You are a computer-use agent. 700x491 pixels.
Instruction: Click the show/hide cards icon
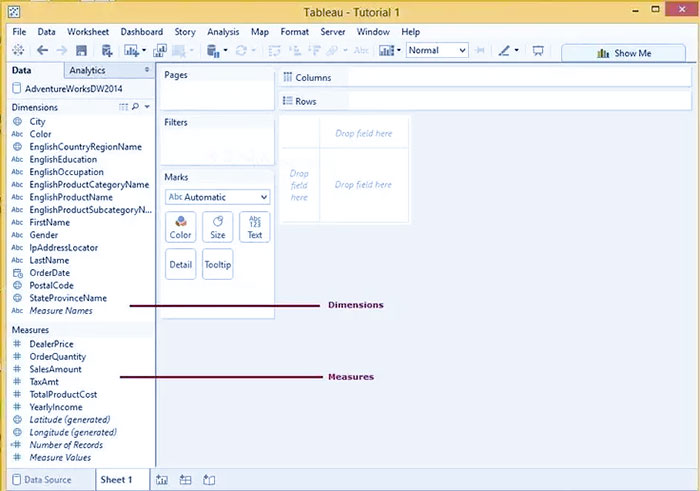click(387, 50)
